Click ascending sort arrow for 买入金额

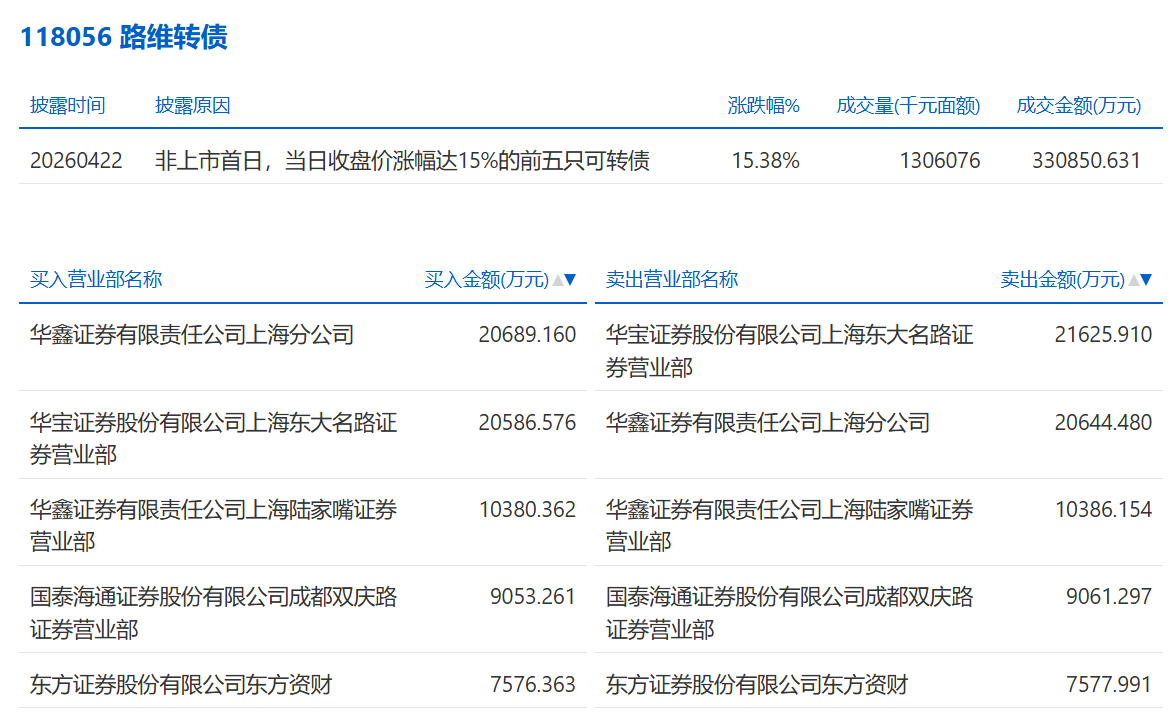tap(558, 280)
